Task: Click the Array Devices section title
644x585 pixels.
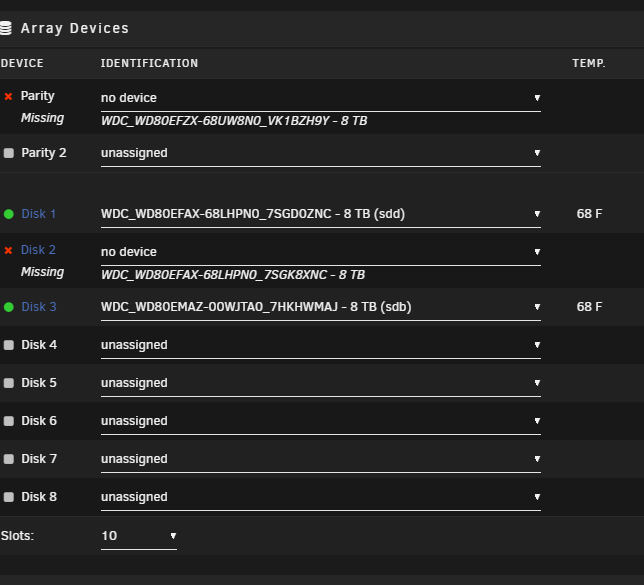Action: pos(75,28)
